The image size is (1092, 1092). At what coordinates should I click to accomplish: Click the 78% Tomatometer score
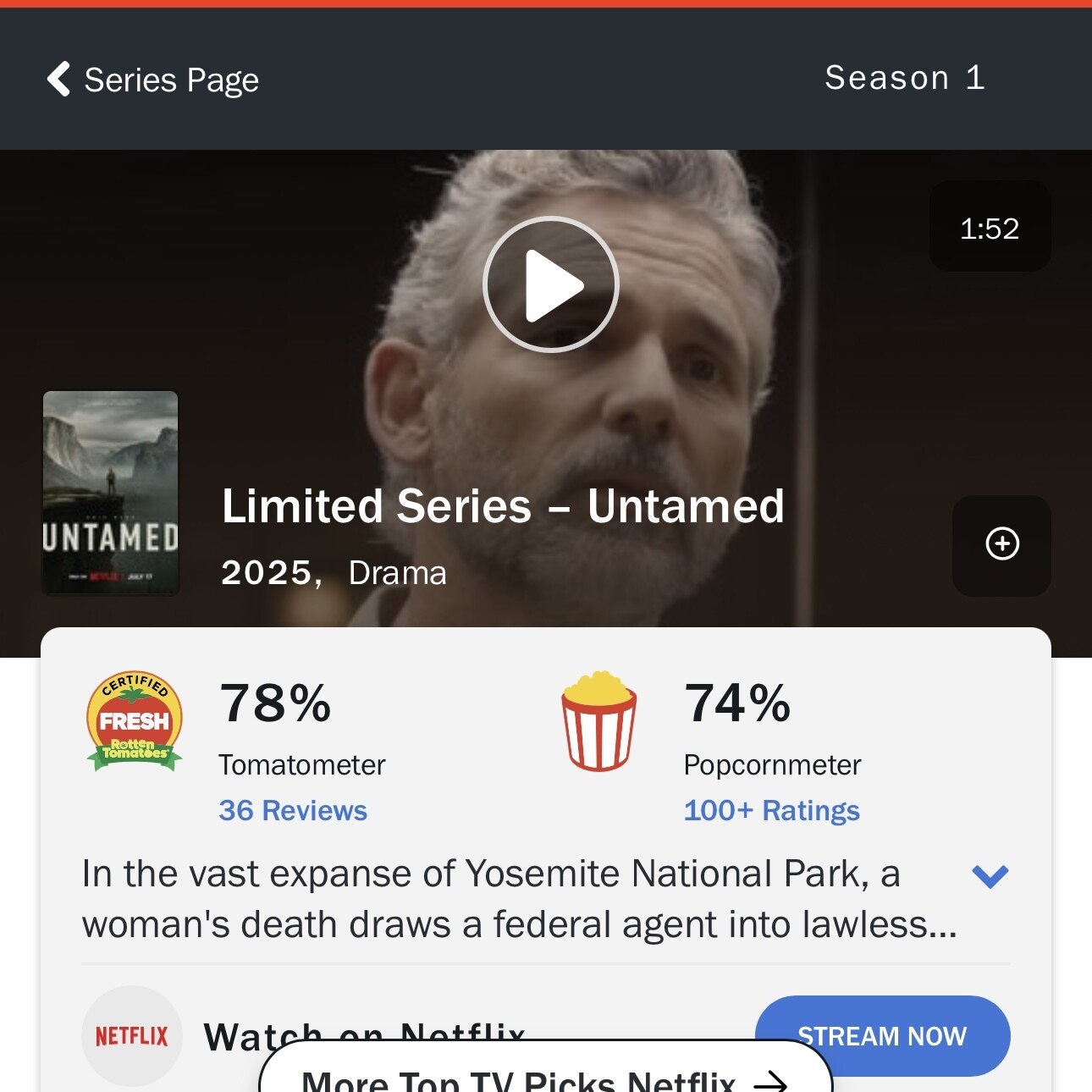tap(275, 703)
